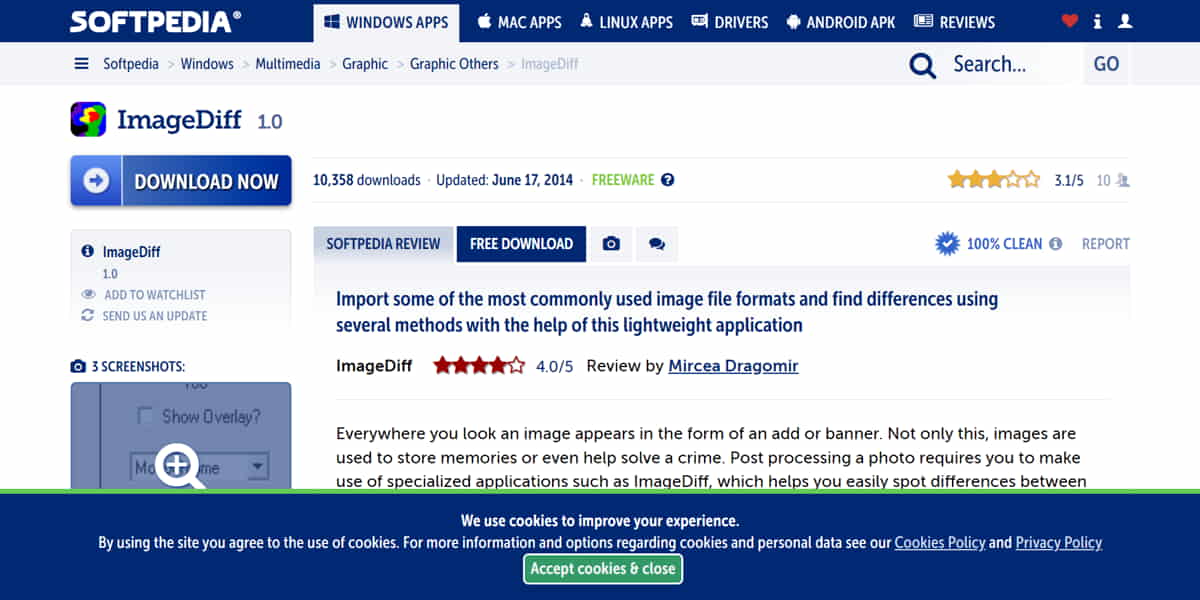
Task: Open the info page via the 'i' icon
Action: 1097,20
